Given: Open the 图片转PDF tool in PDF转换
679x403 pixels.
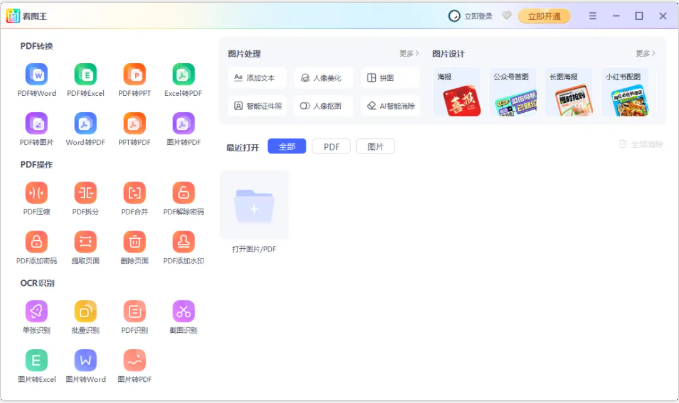Looking at the screenshot, I should 183,129.
